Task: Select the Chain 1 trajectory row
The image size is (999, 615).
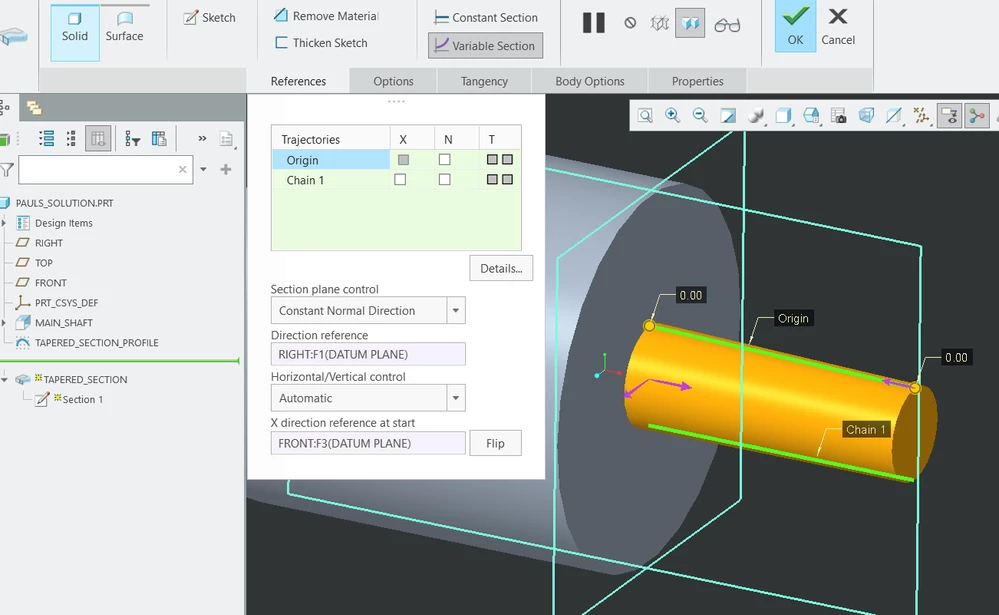Action: click(x=331, y=180)
